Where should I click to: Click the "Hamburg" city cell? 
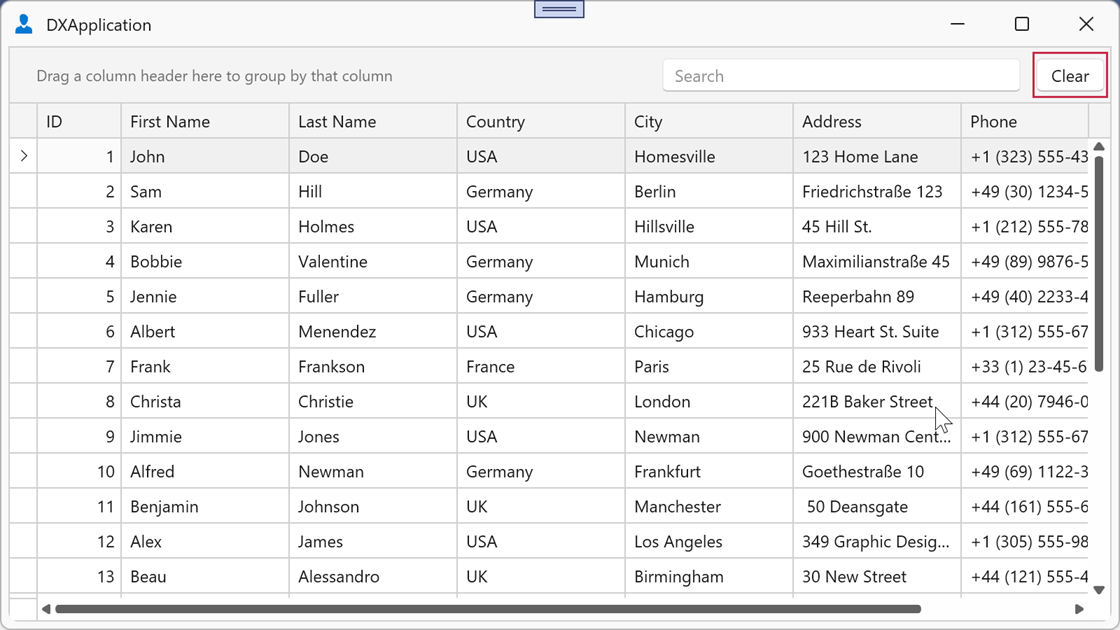pyautogui.click(x=709, y=296)
